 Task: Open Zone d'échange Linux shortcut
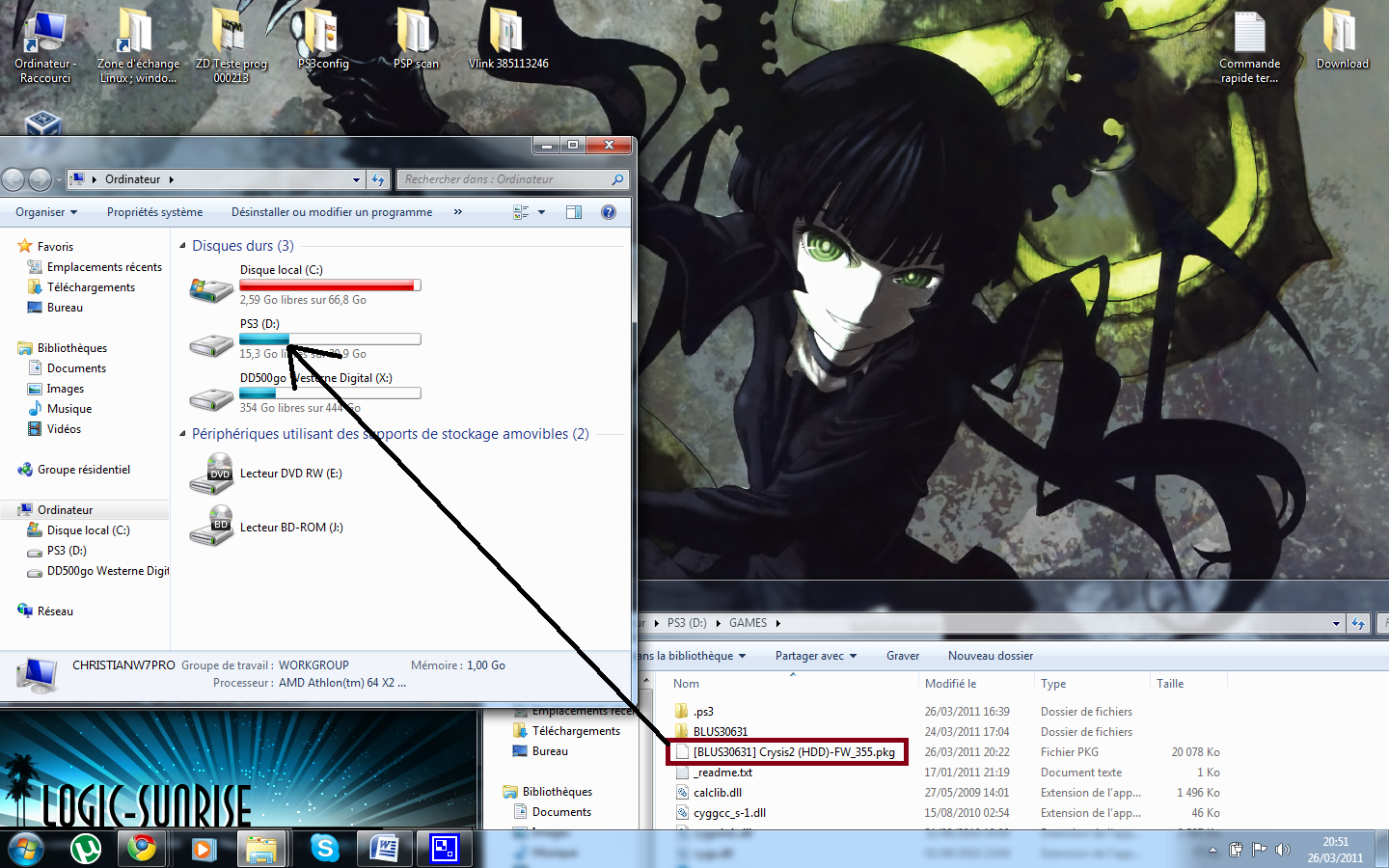pos(138,46)
